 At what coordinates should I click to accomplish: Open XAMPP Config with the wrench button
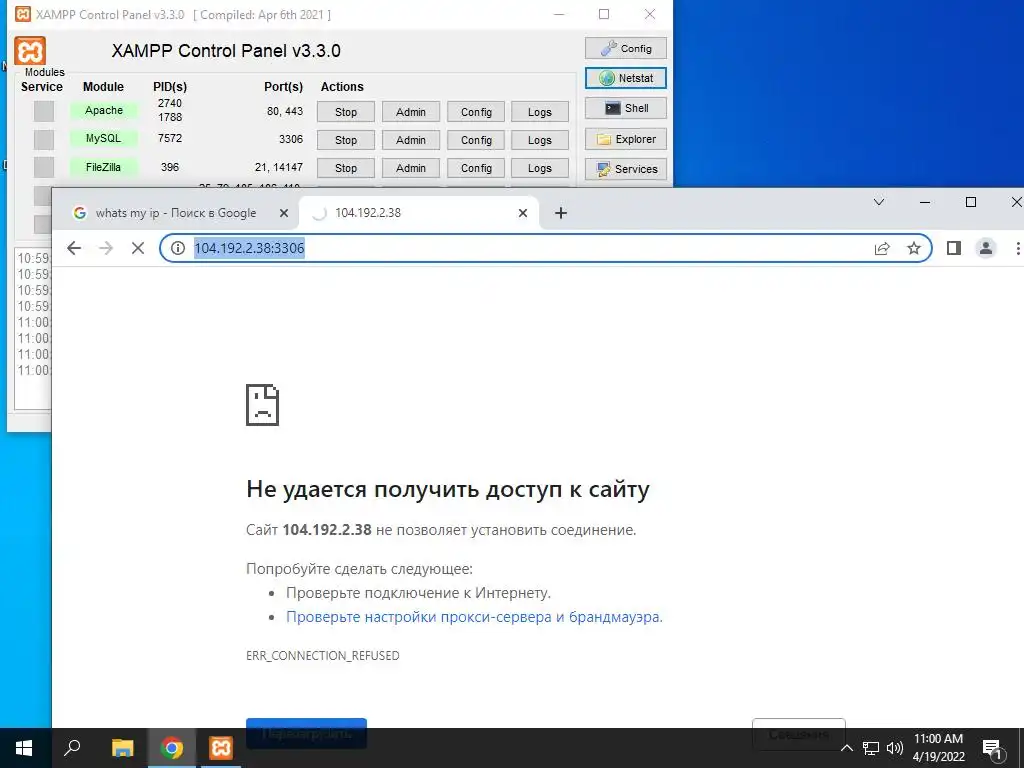coord(626,48)
